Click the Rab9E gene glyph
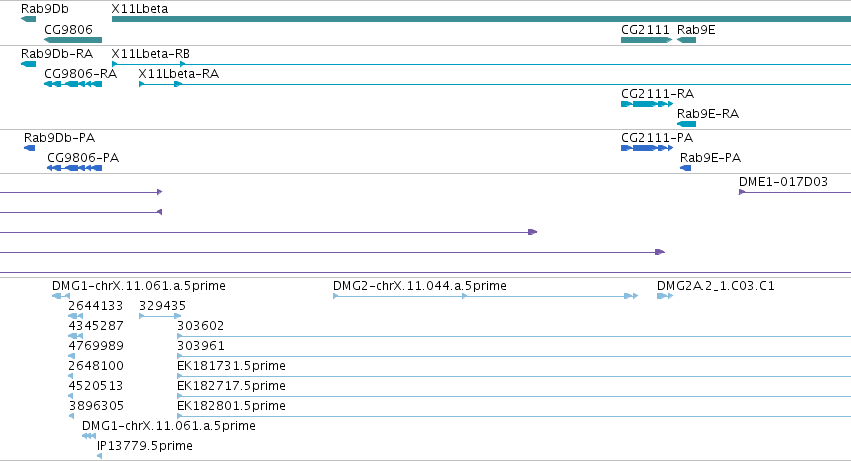Viewport: 851px width, 461px height. (x=686, y=40)
